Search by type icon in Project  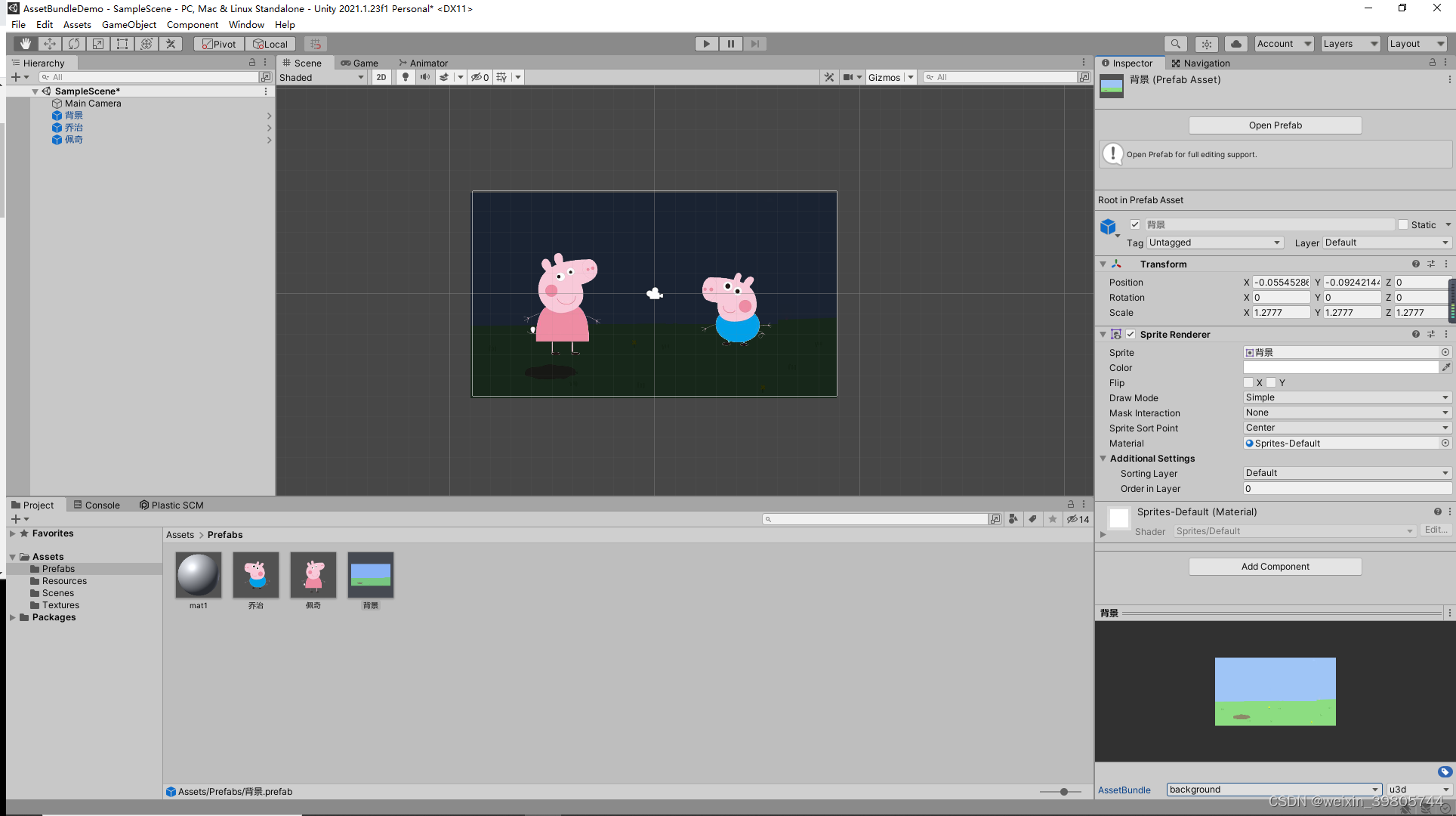tap(1013, 519)
